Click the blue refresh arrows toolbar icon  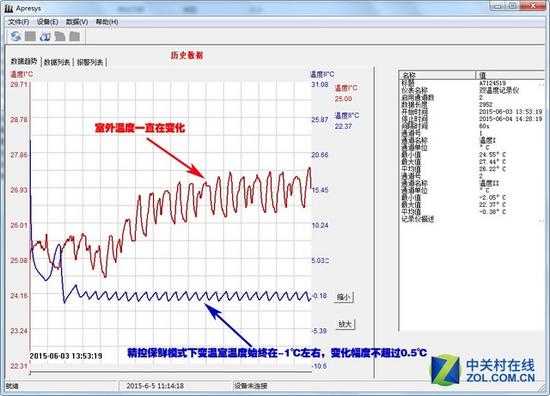[x=15, y=36]
